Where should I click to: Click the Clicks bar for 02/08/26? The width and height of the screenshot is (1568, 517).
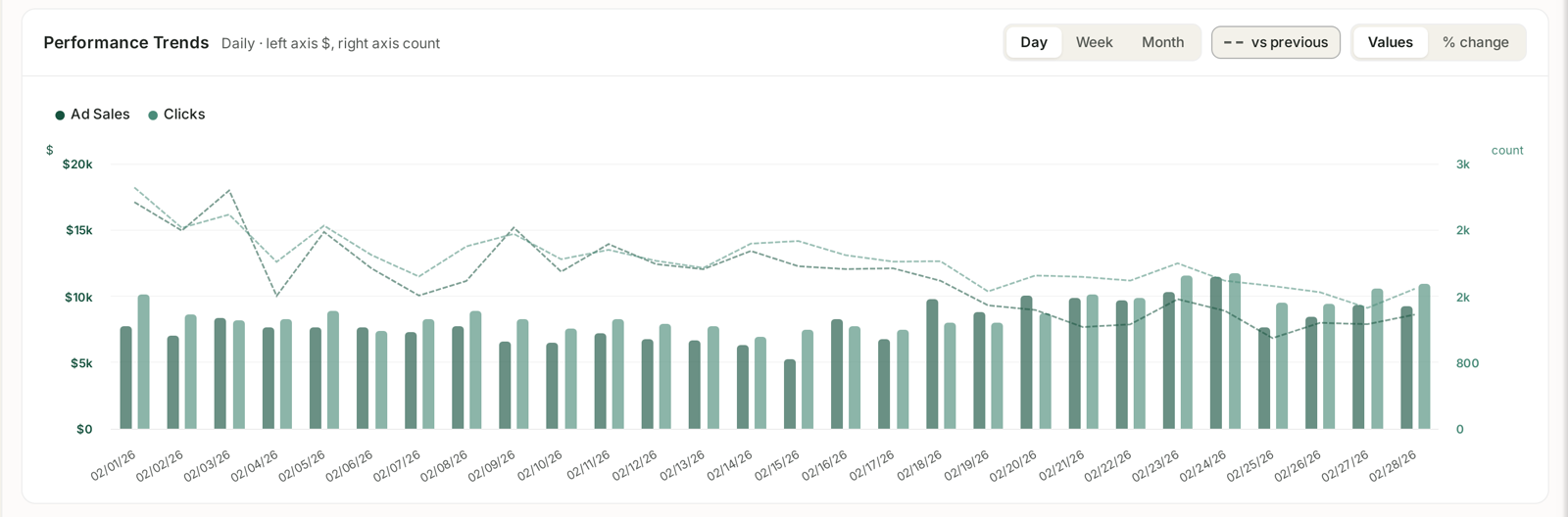tap(475, 370)
